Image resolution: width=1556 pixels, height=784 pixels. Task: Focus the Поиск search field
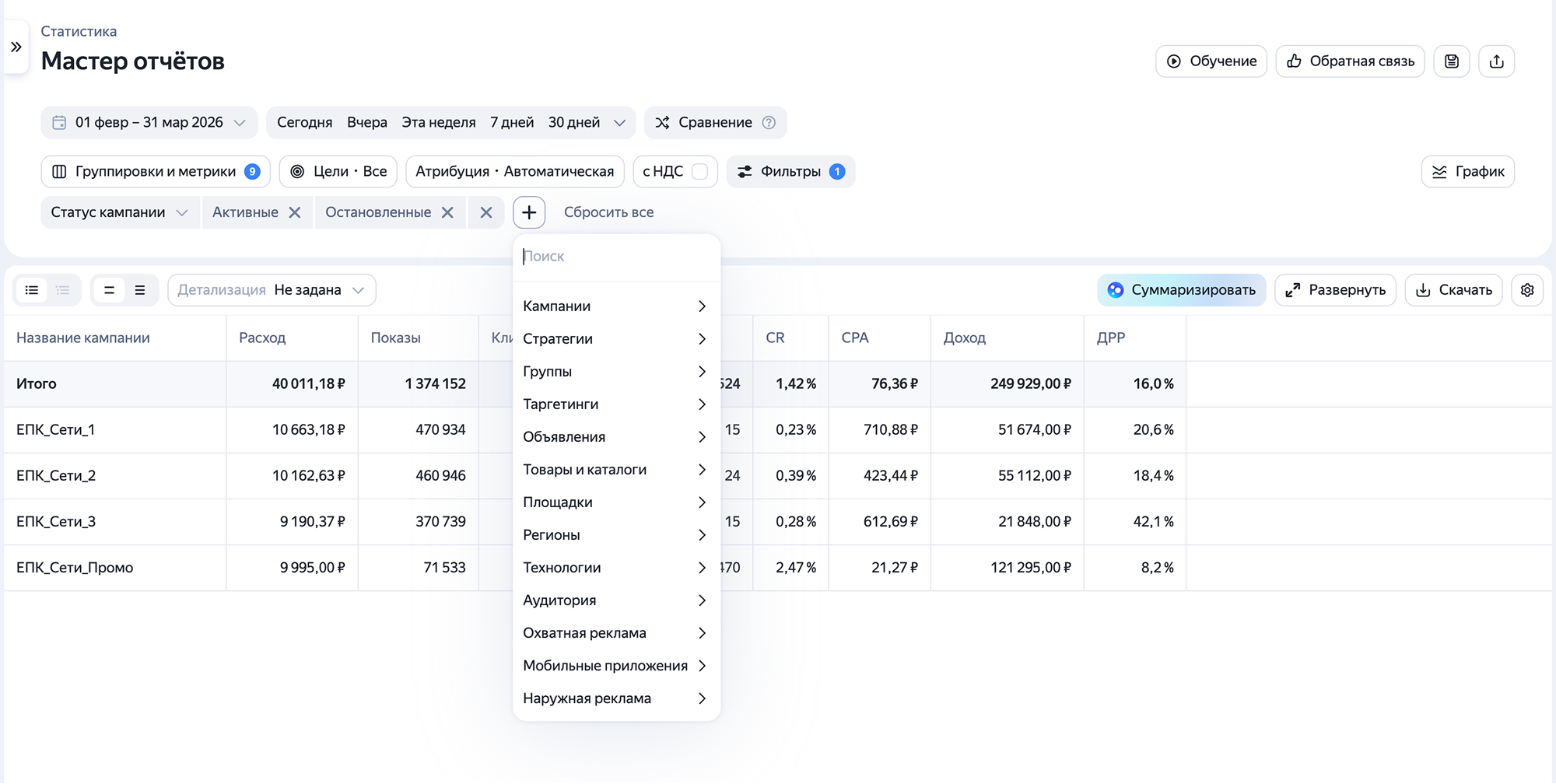[x=616, y=257]
